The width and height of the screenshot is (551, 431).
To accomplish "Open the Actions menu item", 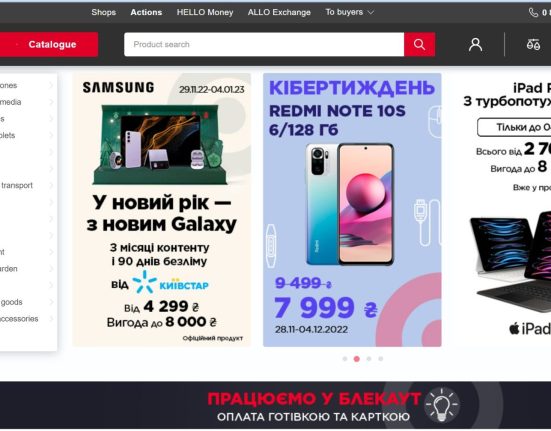I will point(146,12).
